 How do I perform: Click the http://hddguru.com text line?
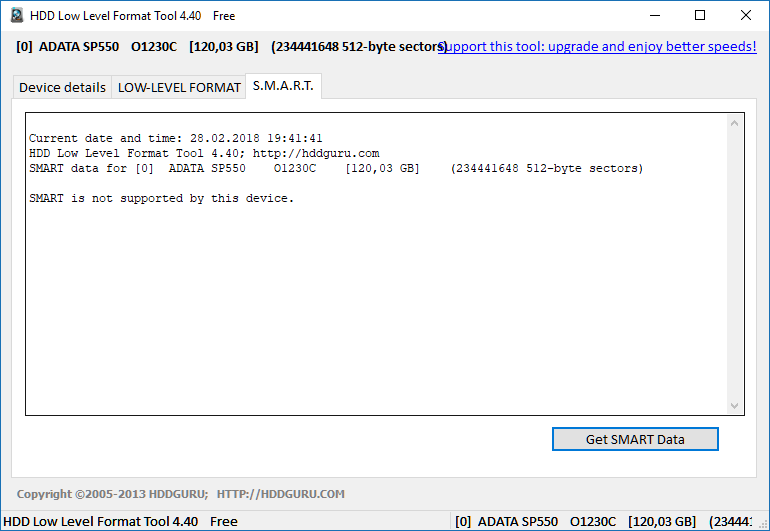204,153
